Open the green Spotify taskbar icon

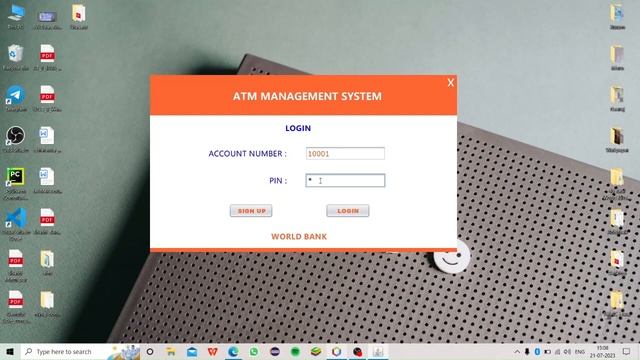pos(295,351)
